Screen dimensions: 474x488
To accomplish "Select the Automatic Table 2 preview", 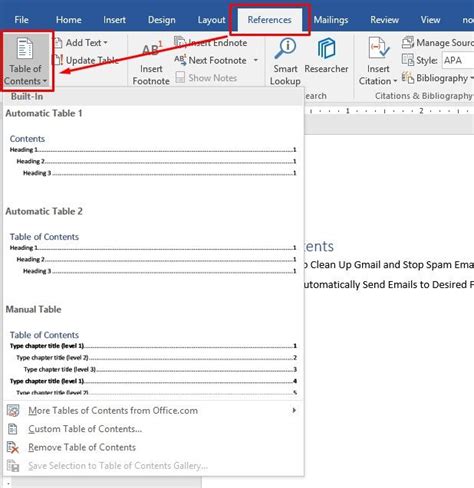I will tap(153, 246).
